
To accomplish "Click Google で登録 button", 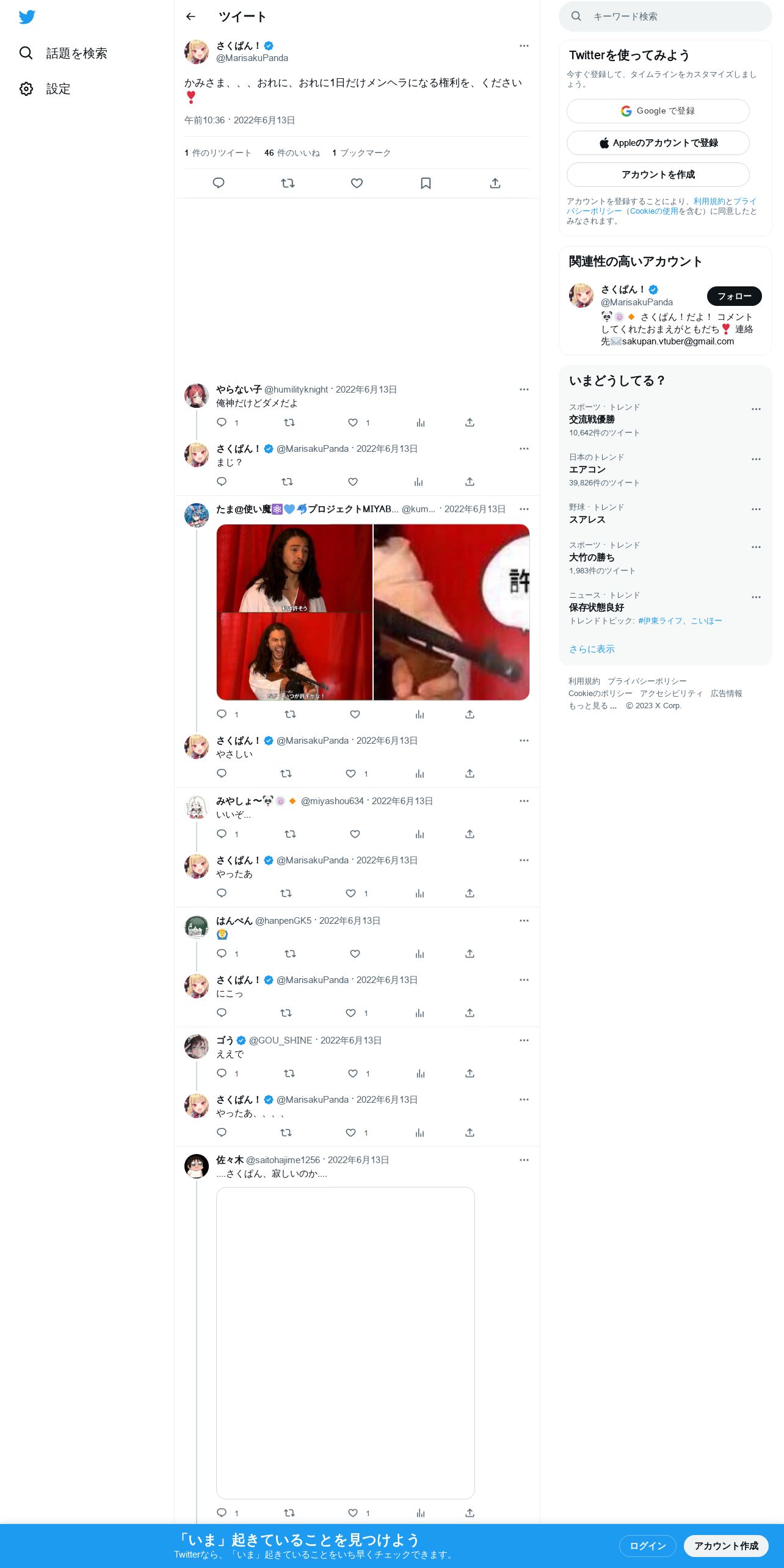I will [658, 111].
